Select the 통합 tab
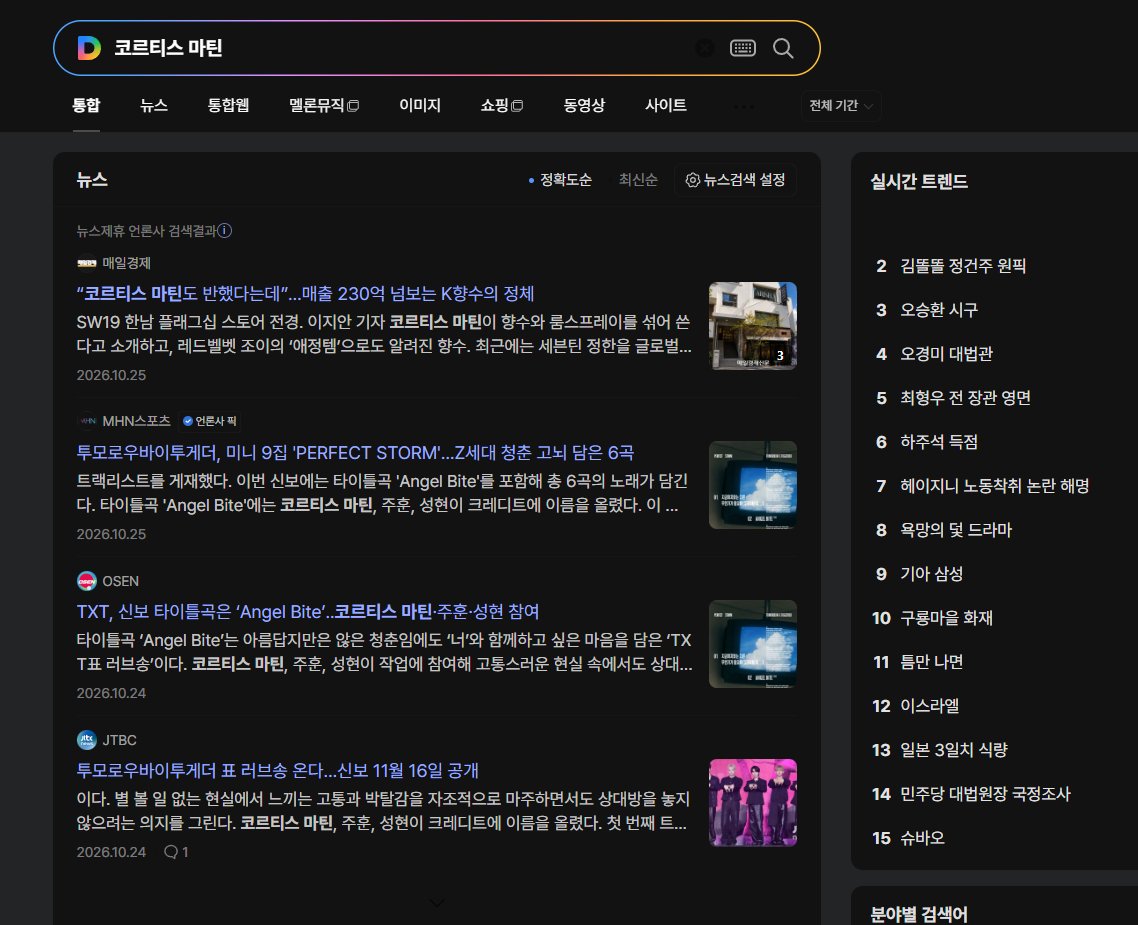This screenshot has height=925, width=1138. pos(86,106)
